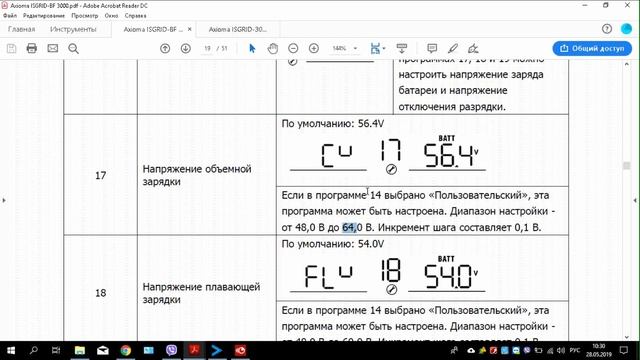Click the read mode scrolling icon
Image resolution: width=640 pixels, height=360 pixels.
[402, 49]
